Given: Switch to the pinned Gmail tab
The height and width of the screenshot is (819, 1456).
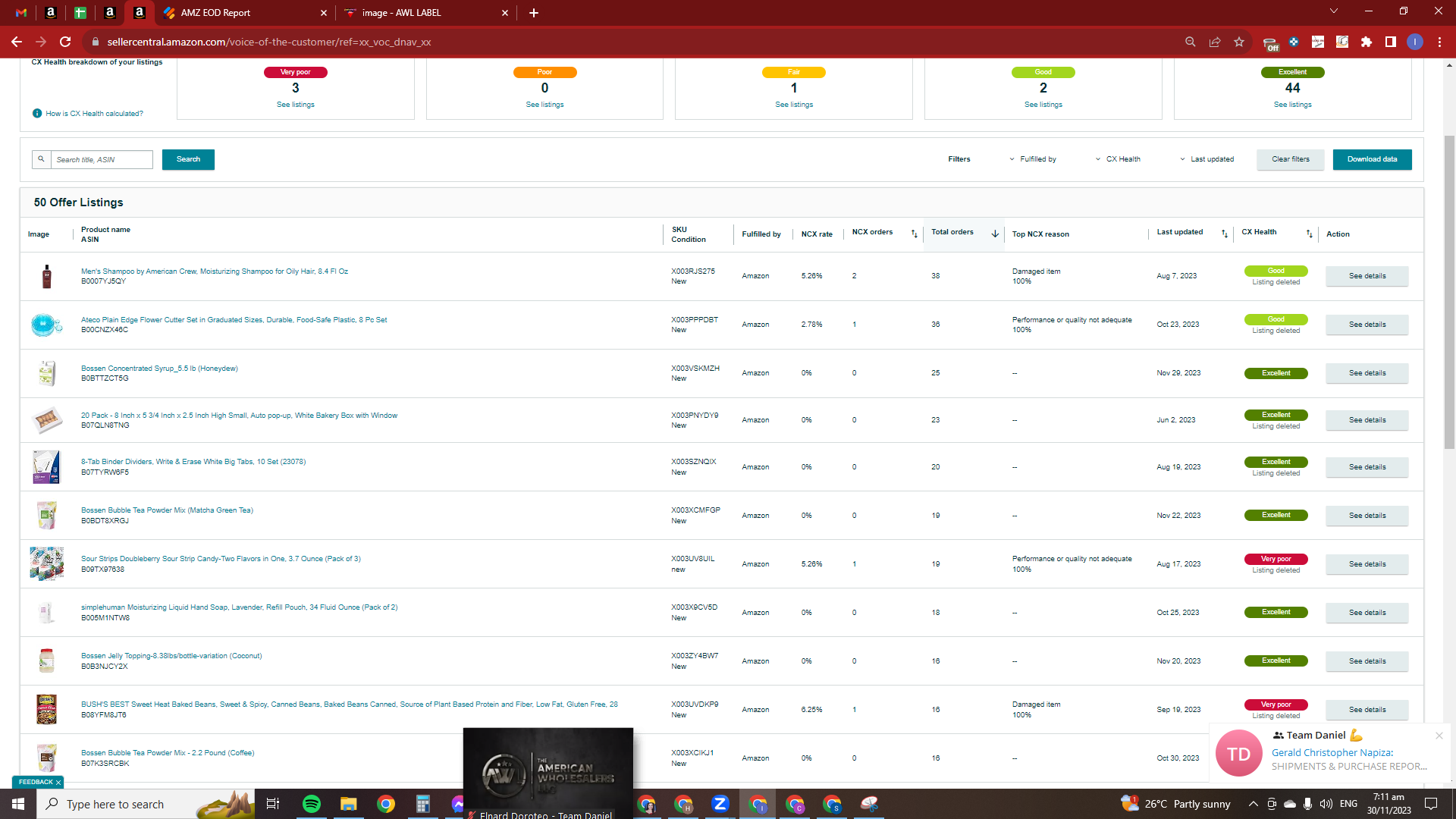Looking at the screenshot, I should [x=21, y=13].
